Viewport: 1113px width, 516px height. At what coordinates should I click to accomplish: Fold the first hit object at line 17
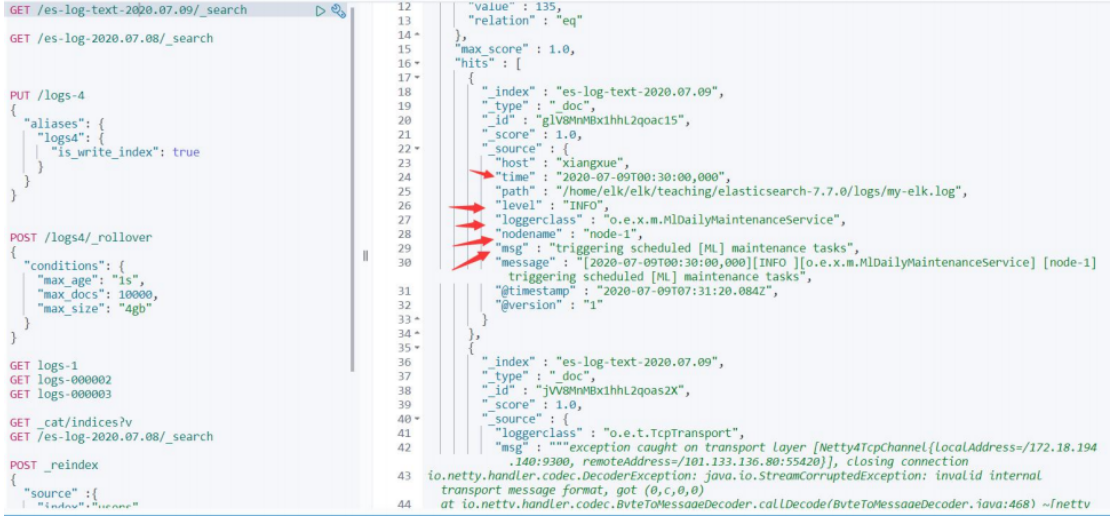[417, 77]
